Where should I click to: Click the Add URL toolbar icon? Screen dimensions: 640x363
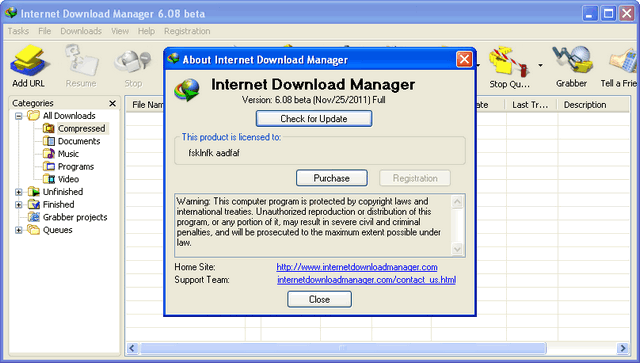[x=29, y=61]
